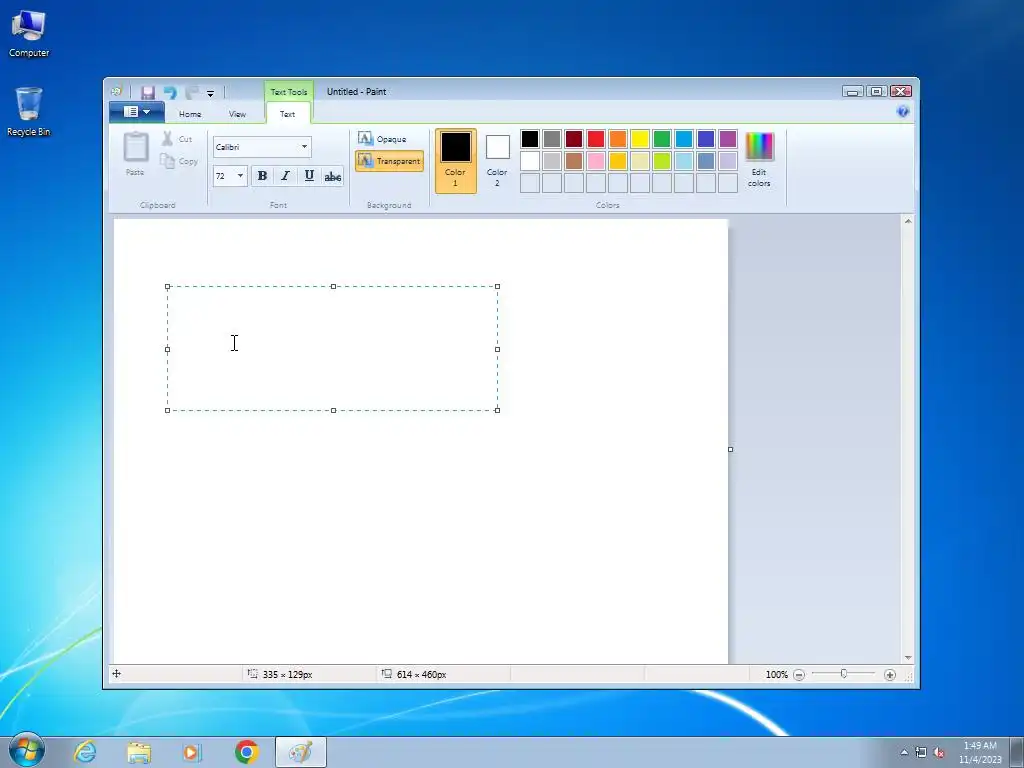Click inside the text box on canvas
Image resolution: width=1024 pixels, height=768 pixels.
pos(332,348)
